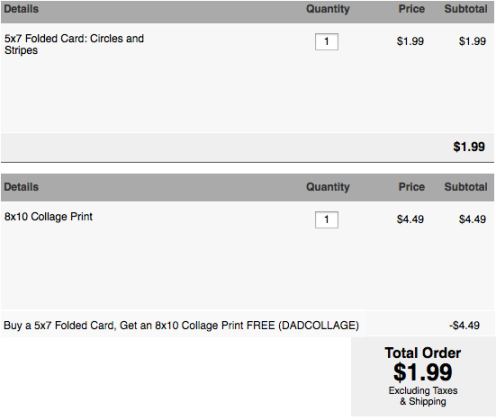Click the second table's Subtotal column header
This screenshot has height=420, width=496.
tap(466, 187)
